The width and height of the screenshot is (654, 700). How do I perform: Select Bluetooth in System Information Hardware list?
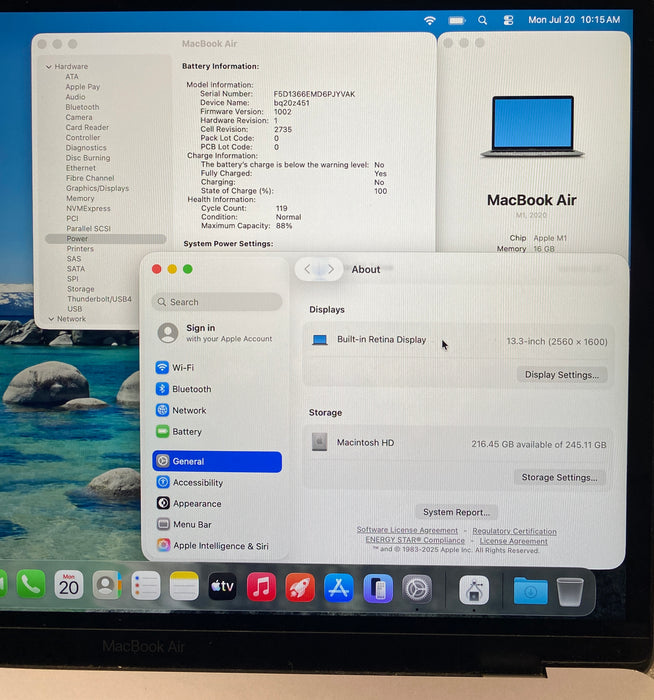point(82,107)
